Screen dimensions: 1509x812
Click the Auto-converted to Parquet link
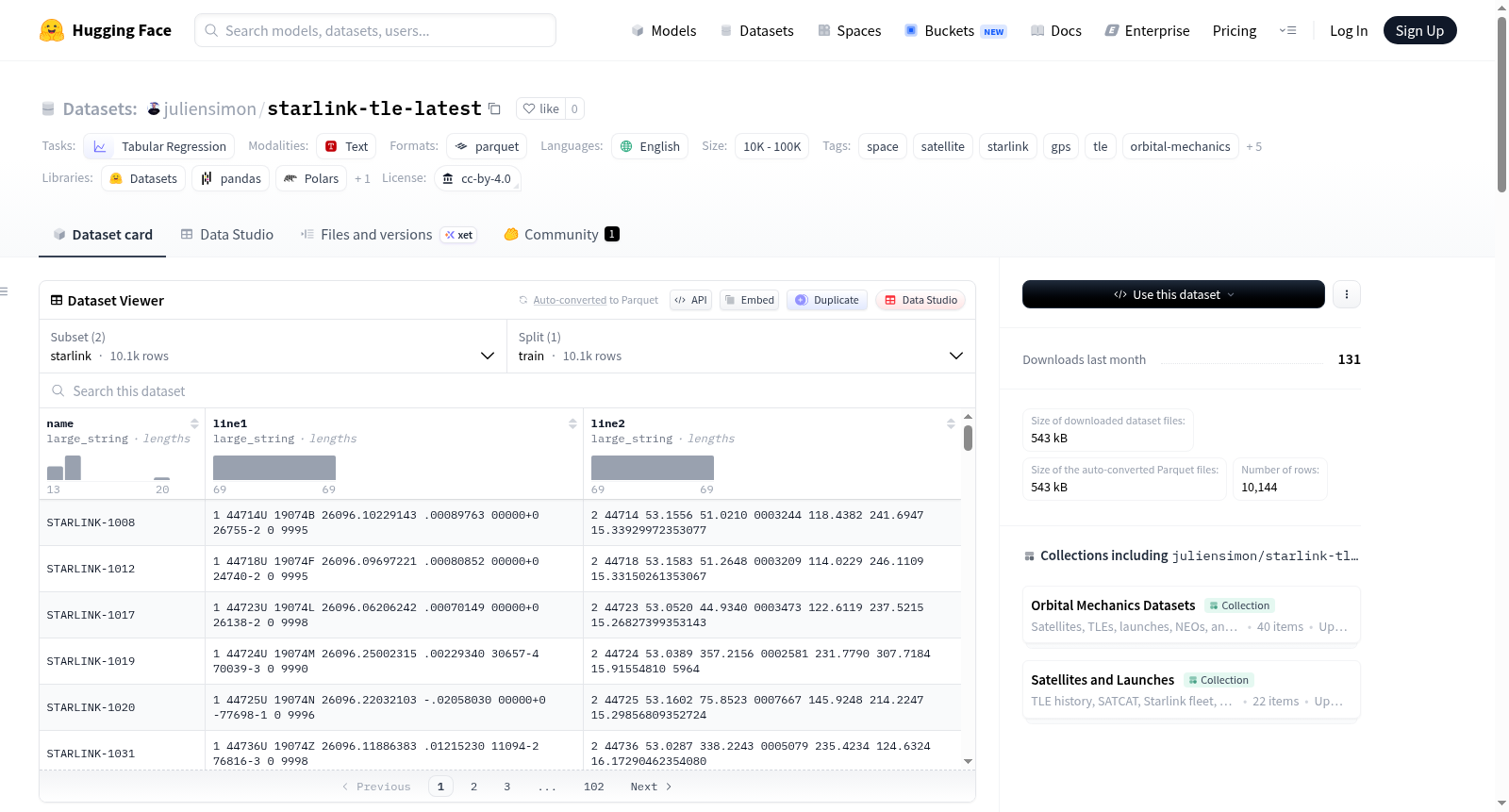pos(596,300)
